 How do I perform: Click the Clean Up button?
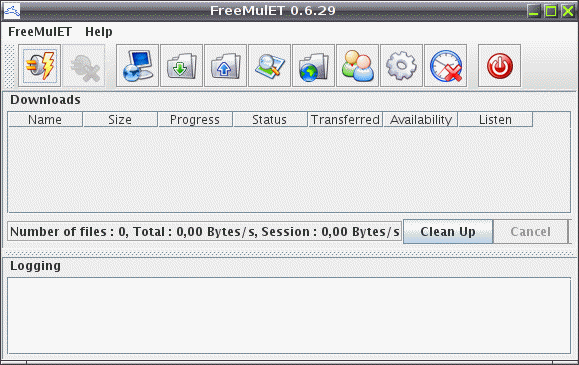point(448,232)
